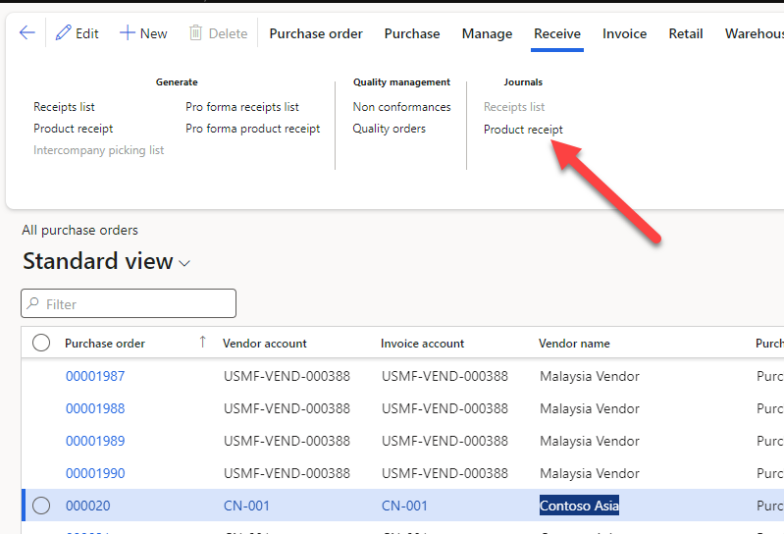Sort by Purchase order arrow icon
This screenshot has height=534, width=784.
202,342
